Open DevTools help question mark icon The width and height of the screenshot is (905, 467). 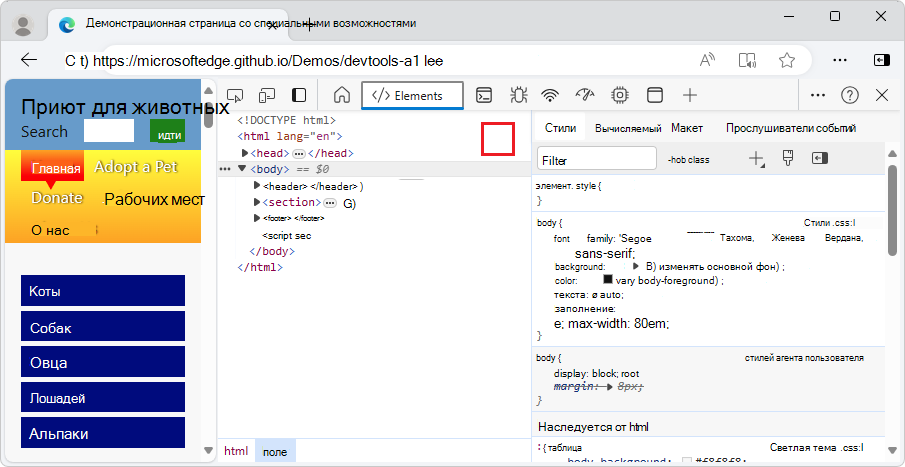pos(850,95)
